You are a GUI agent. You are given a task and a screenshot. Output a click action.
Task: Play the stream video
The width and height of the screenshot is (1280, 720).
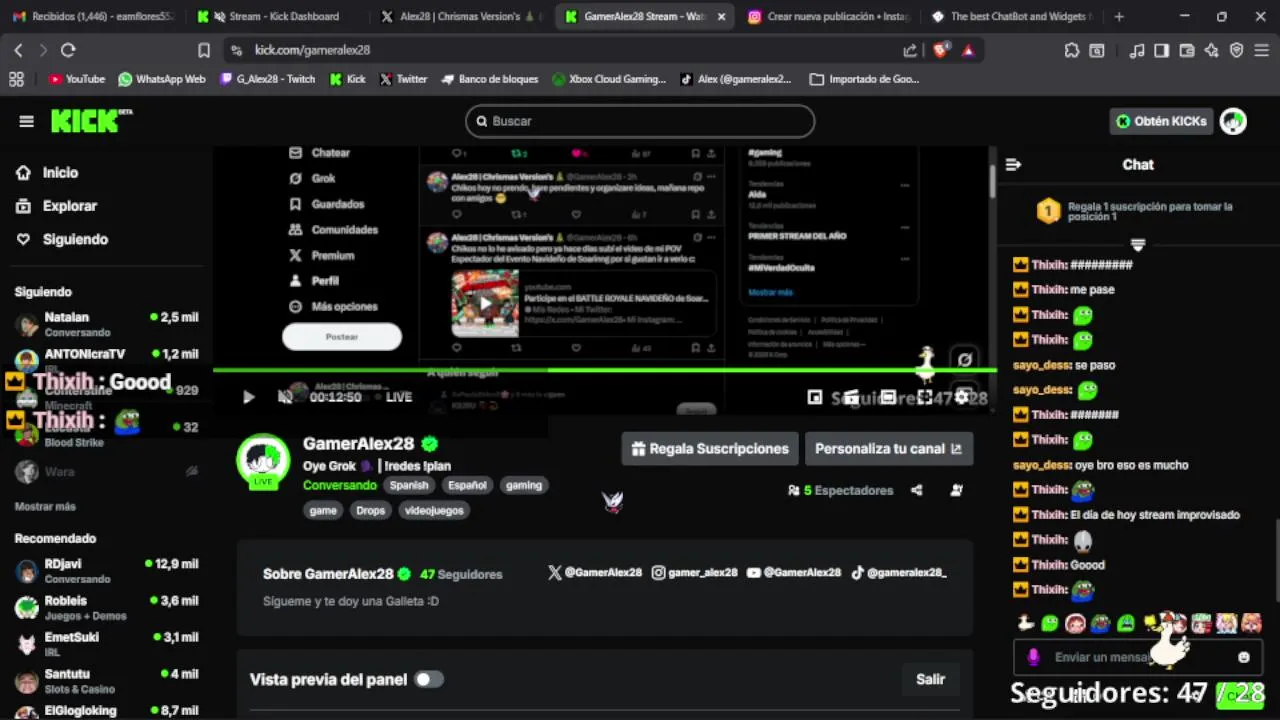[248, 397]
